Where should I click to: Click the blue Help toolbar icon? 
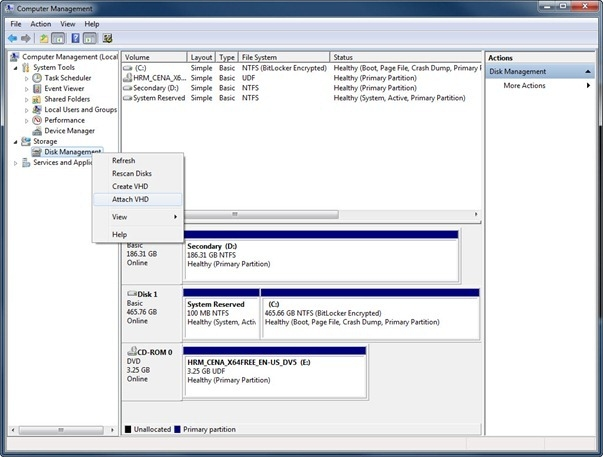[76, 38]
